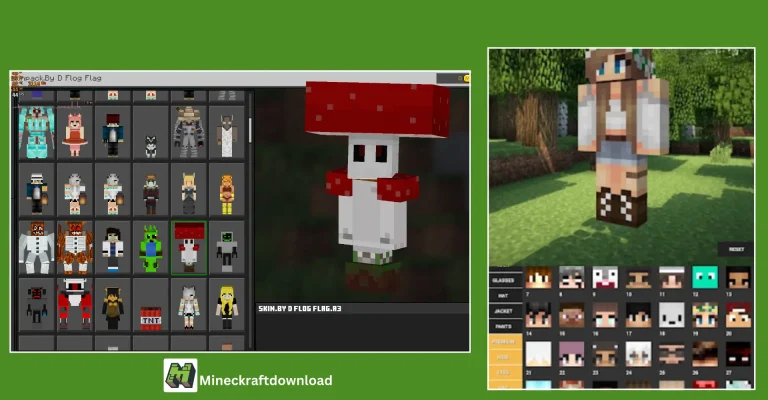
Task: Select face option number 17
Action: pyautogui.click(x=638, y=315)
